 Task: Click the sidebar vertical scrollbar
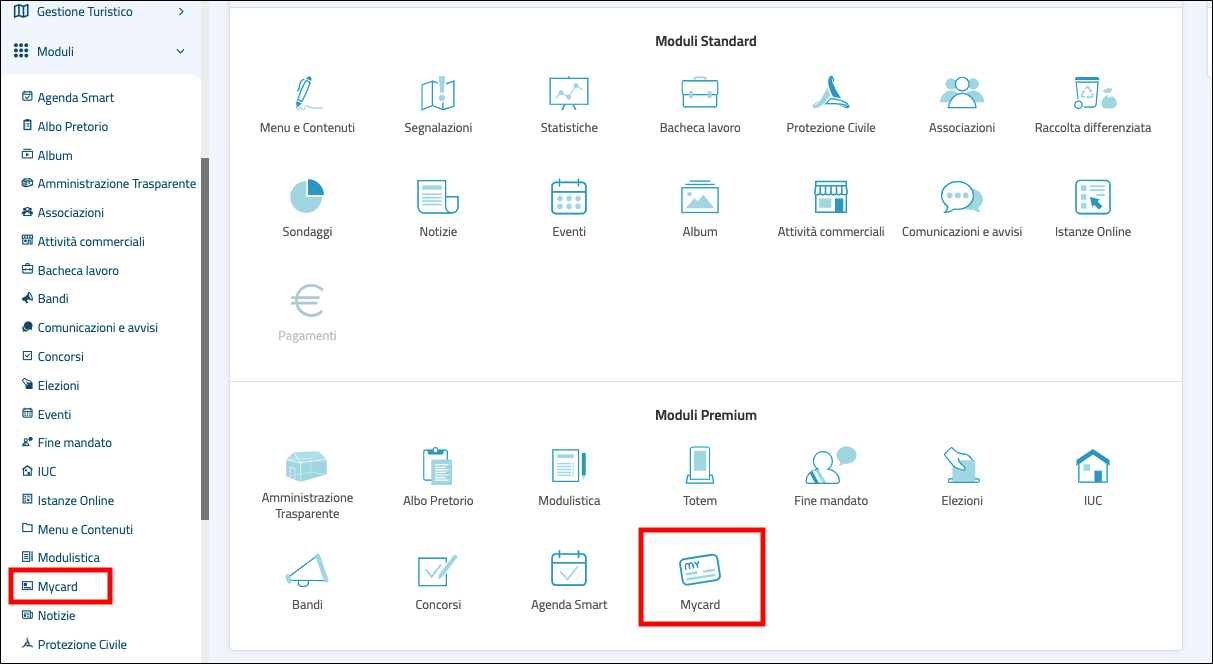[x=205, y=340]
